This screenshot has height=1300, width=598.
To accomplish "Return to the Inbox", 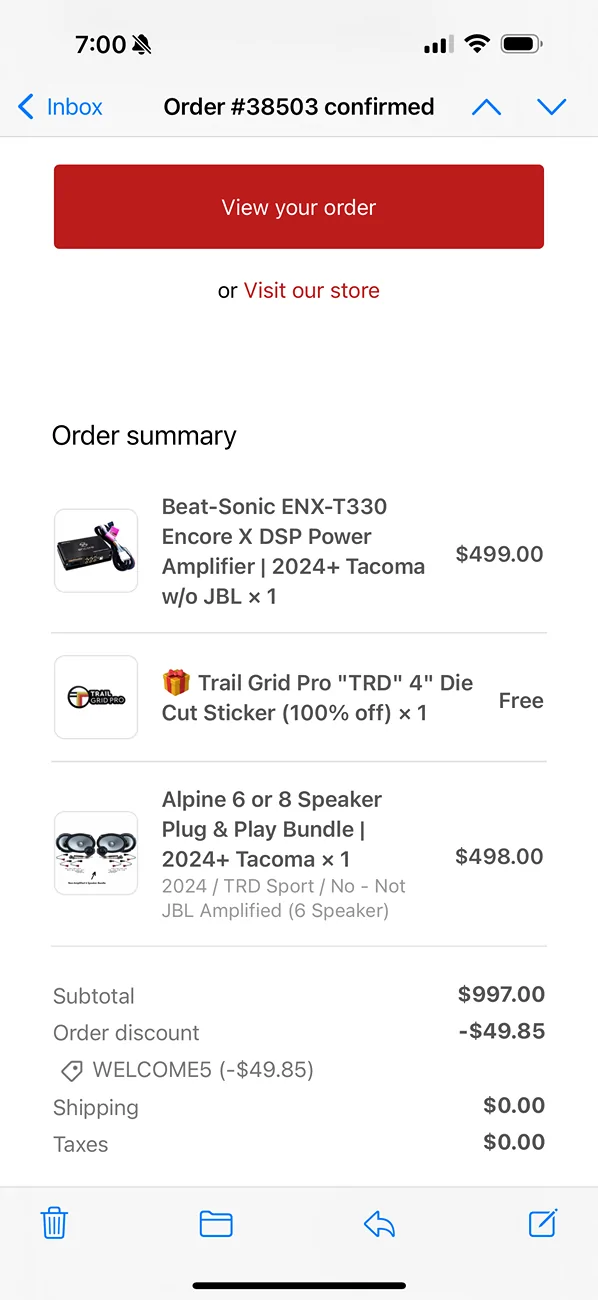I will 58,106.
